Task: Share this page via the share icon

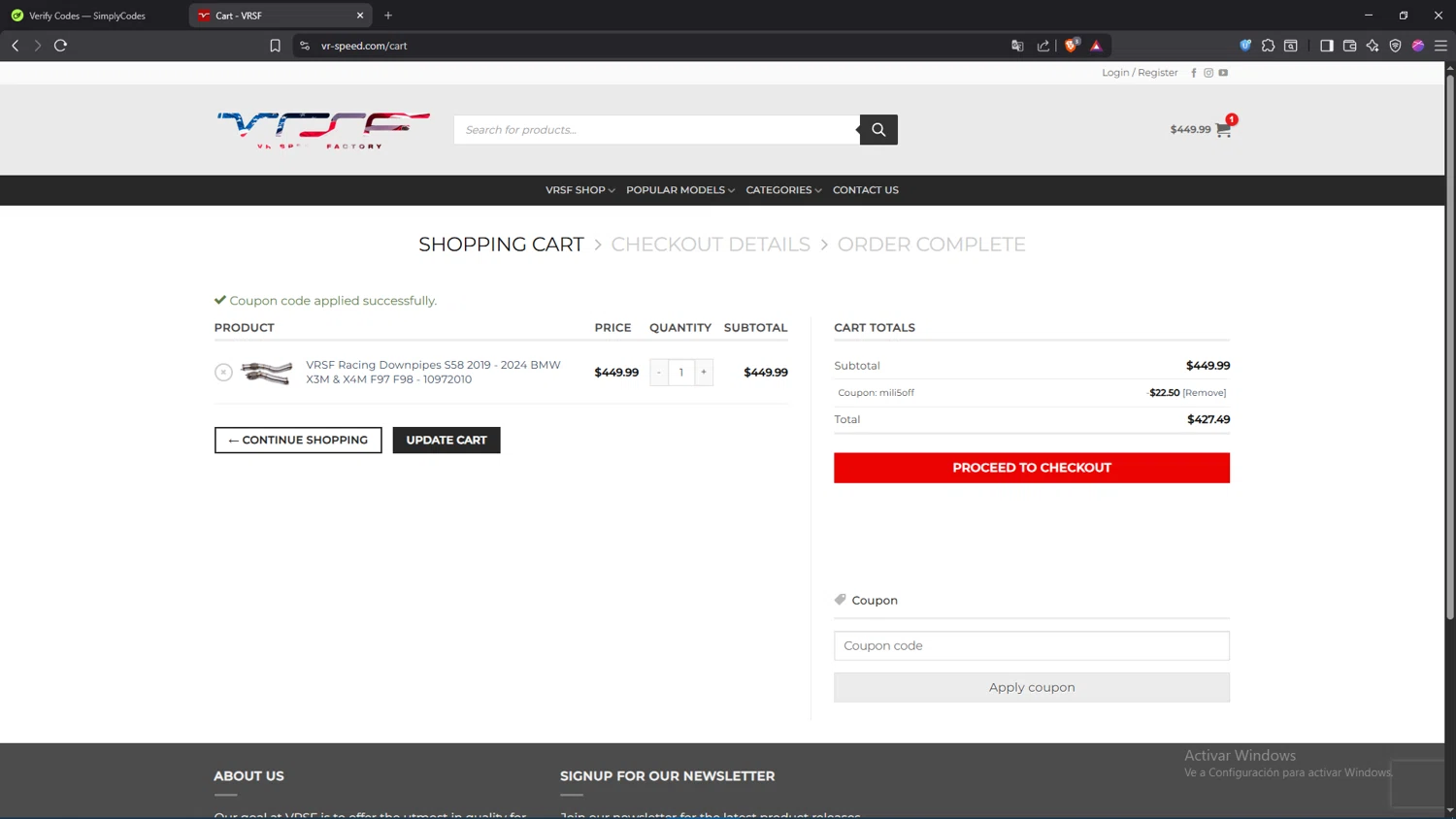Action: [x=1043, y=46]
